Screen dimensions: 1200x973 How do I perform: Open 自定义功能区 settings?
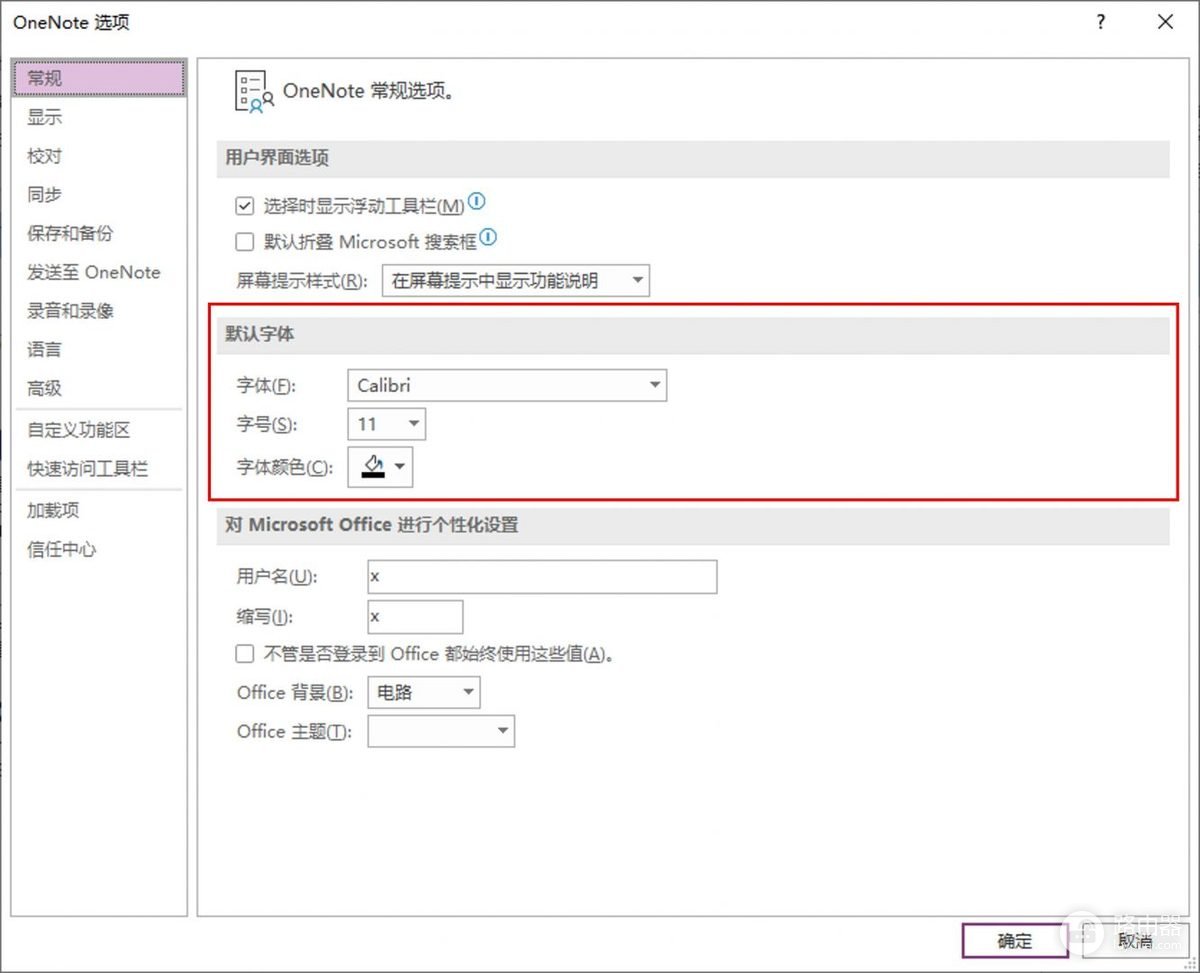click(x=78, y=430)
